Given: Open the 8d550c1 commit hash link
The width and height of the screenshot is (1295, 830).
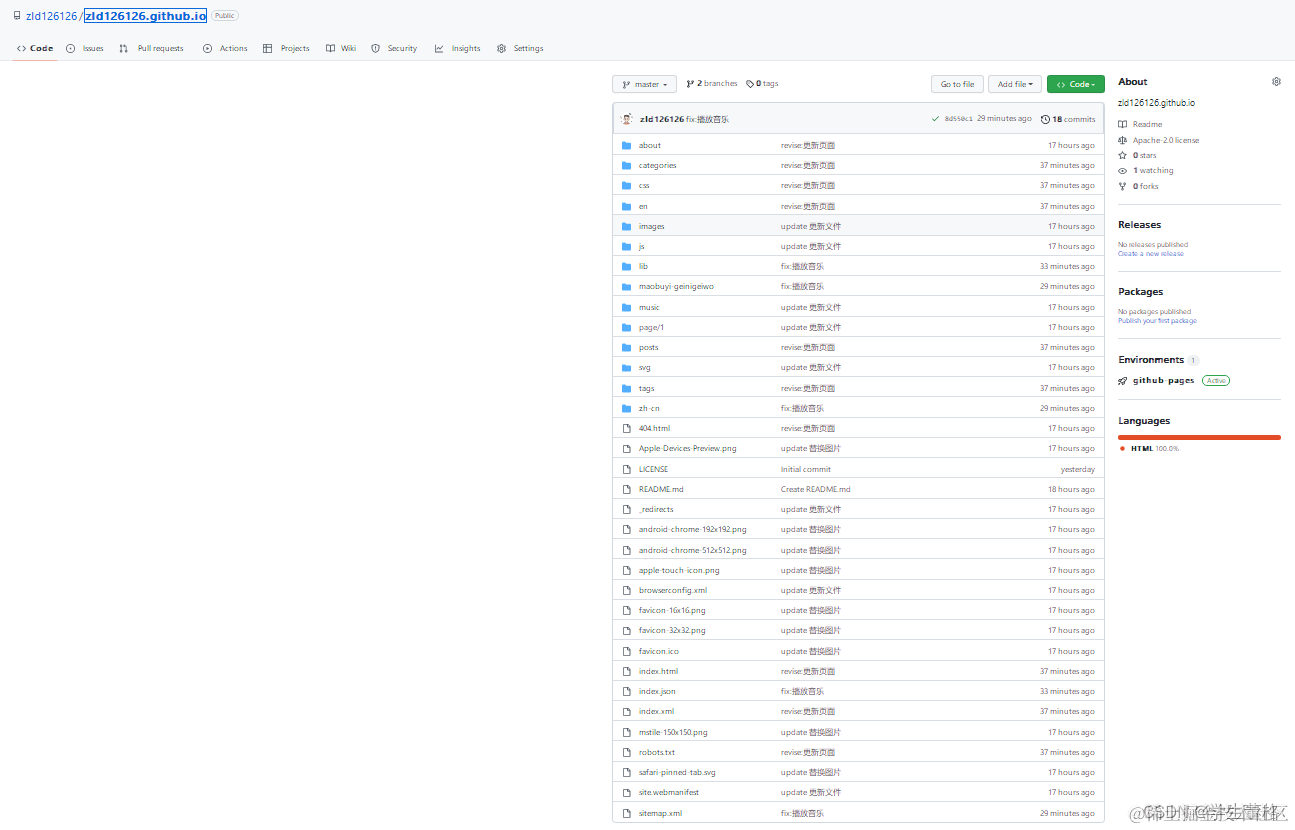Looking at the screenshot, I should [x=959, y=119].
